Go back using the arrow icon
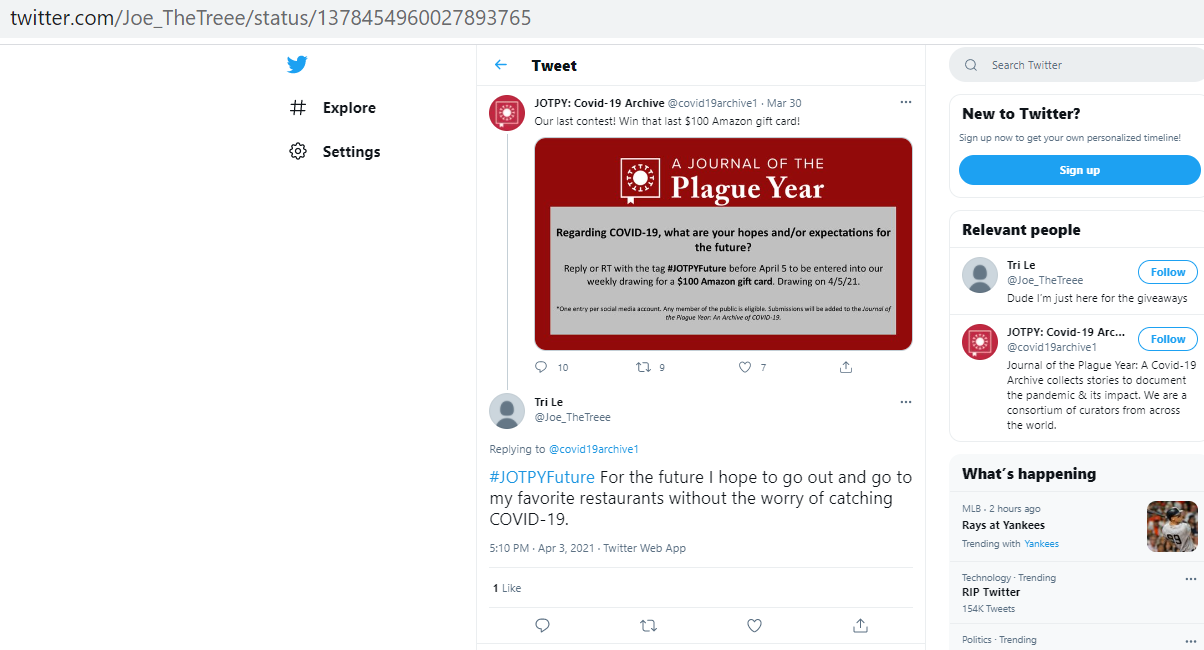1204x650 pixels. click(x=501, y=65)
